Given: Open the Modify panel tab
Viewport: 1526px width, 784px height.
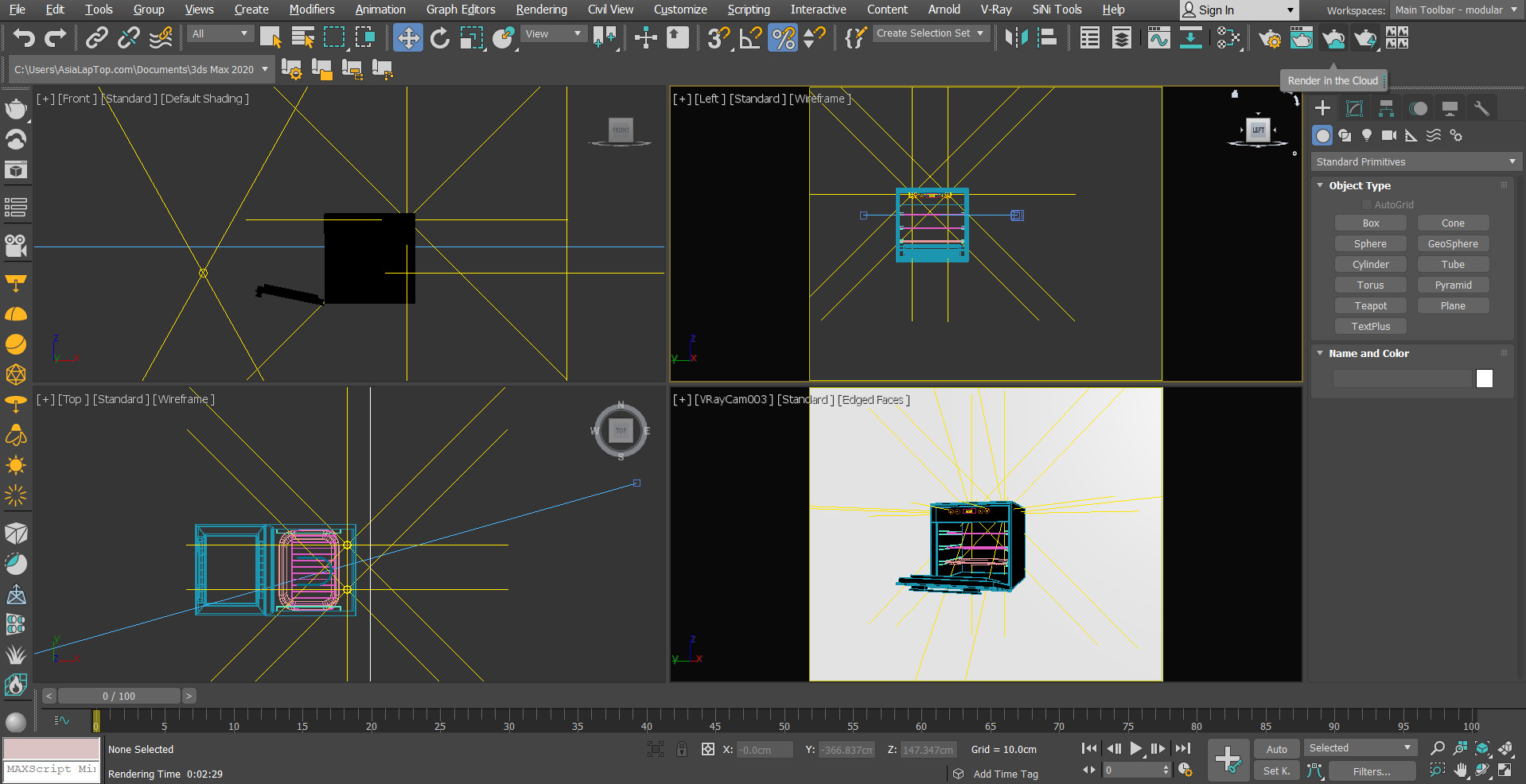Looking at the screenshot, I should pyautogui.click(x=1354, y=108).
